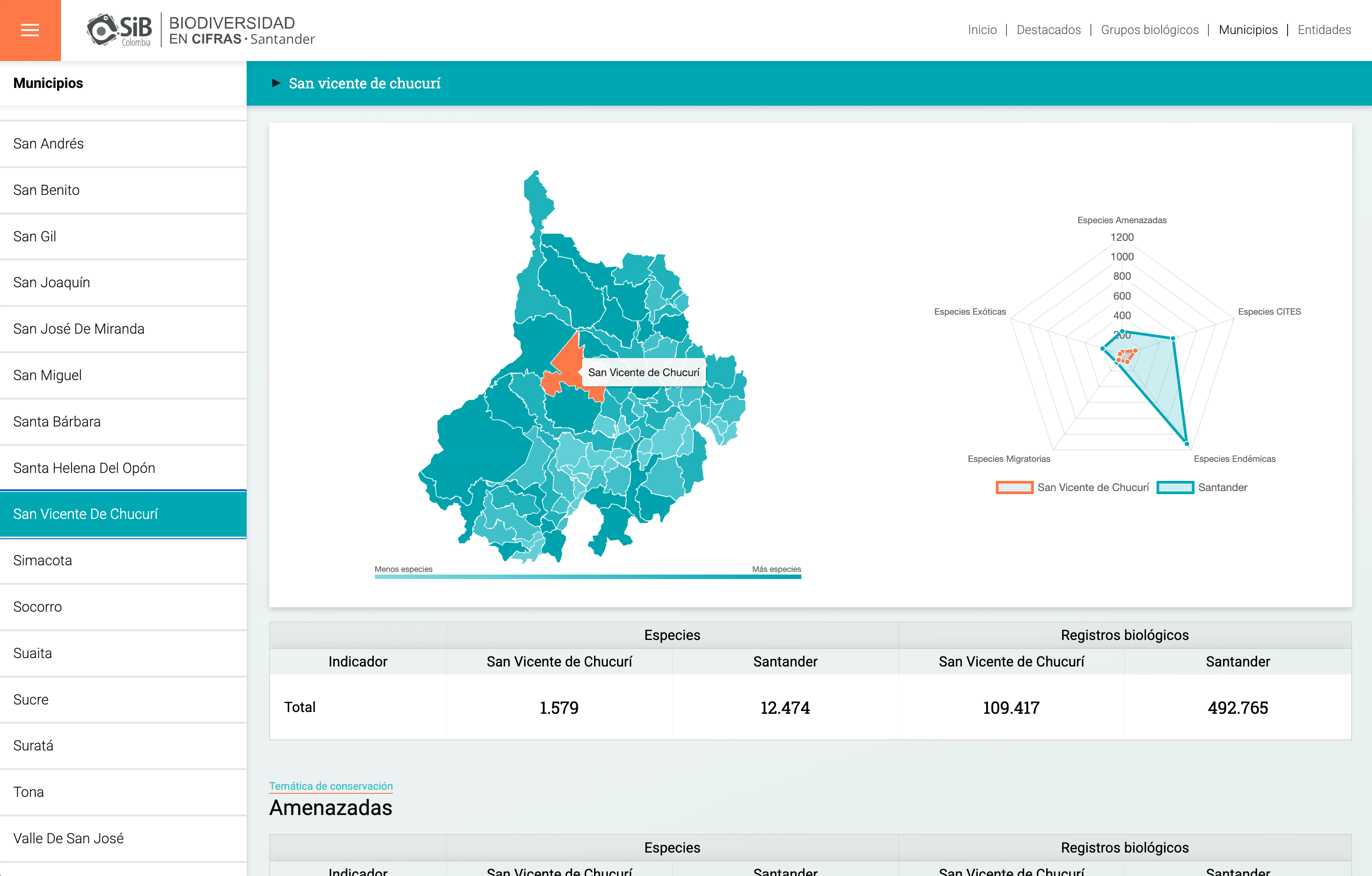The height and width of the screenshot is (876, 1372).
Task: Select the Municipios navigation item
Action: pos(1248,30)
